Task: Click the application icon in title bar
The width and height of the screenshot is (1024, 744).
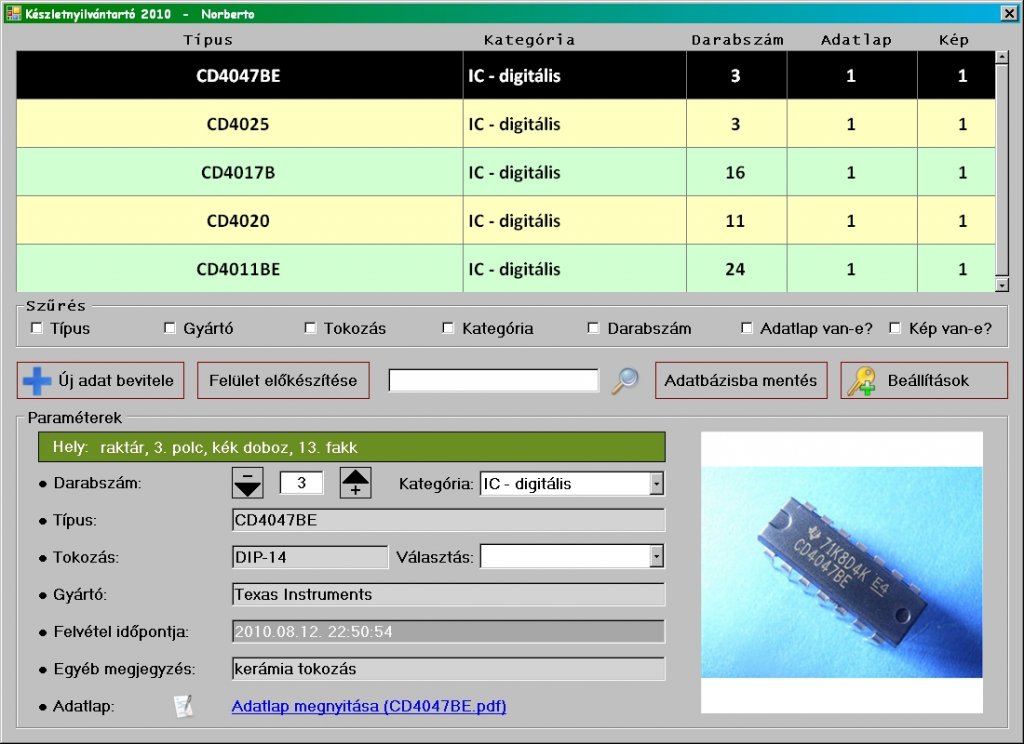Action: click(x=13, y=13)
